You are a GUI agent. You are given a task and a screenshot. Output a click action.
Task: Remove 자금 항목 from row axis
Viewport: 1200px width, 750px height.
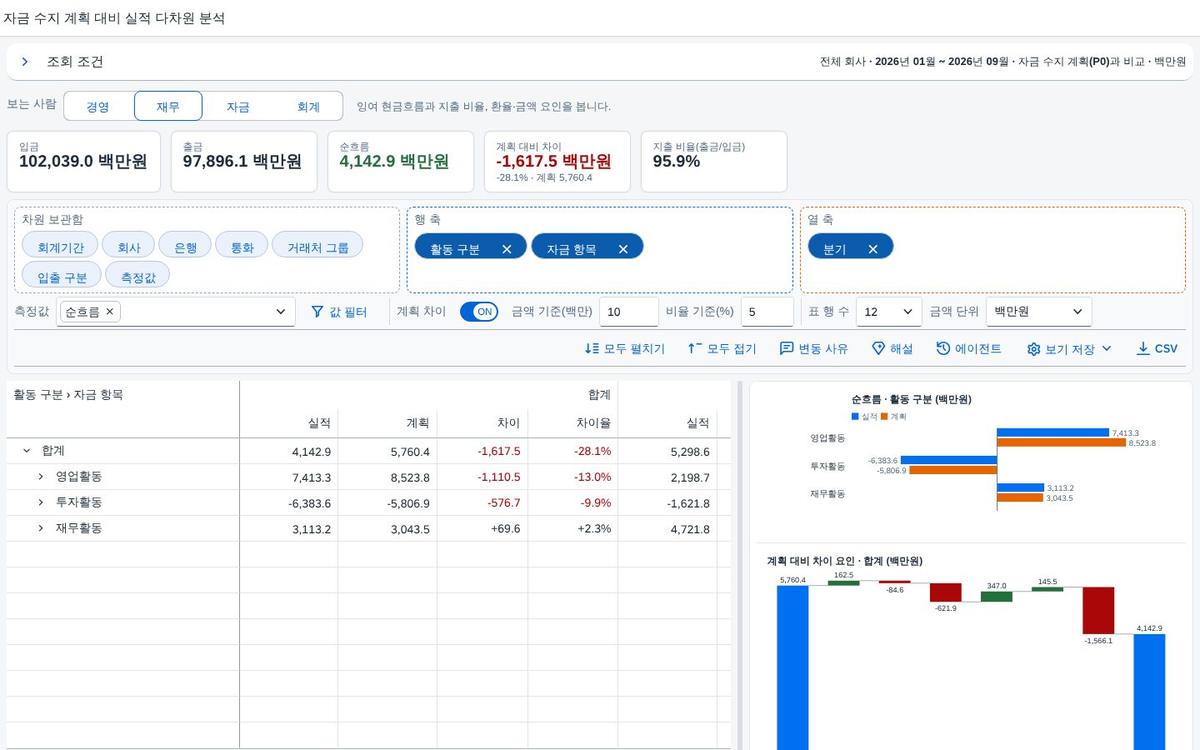623,249
